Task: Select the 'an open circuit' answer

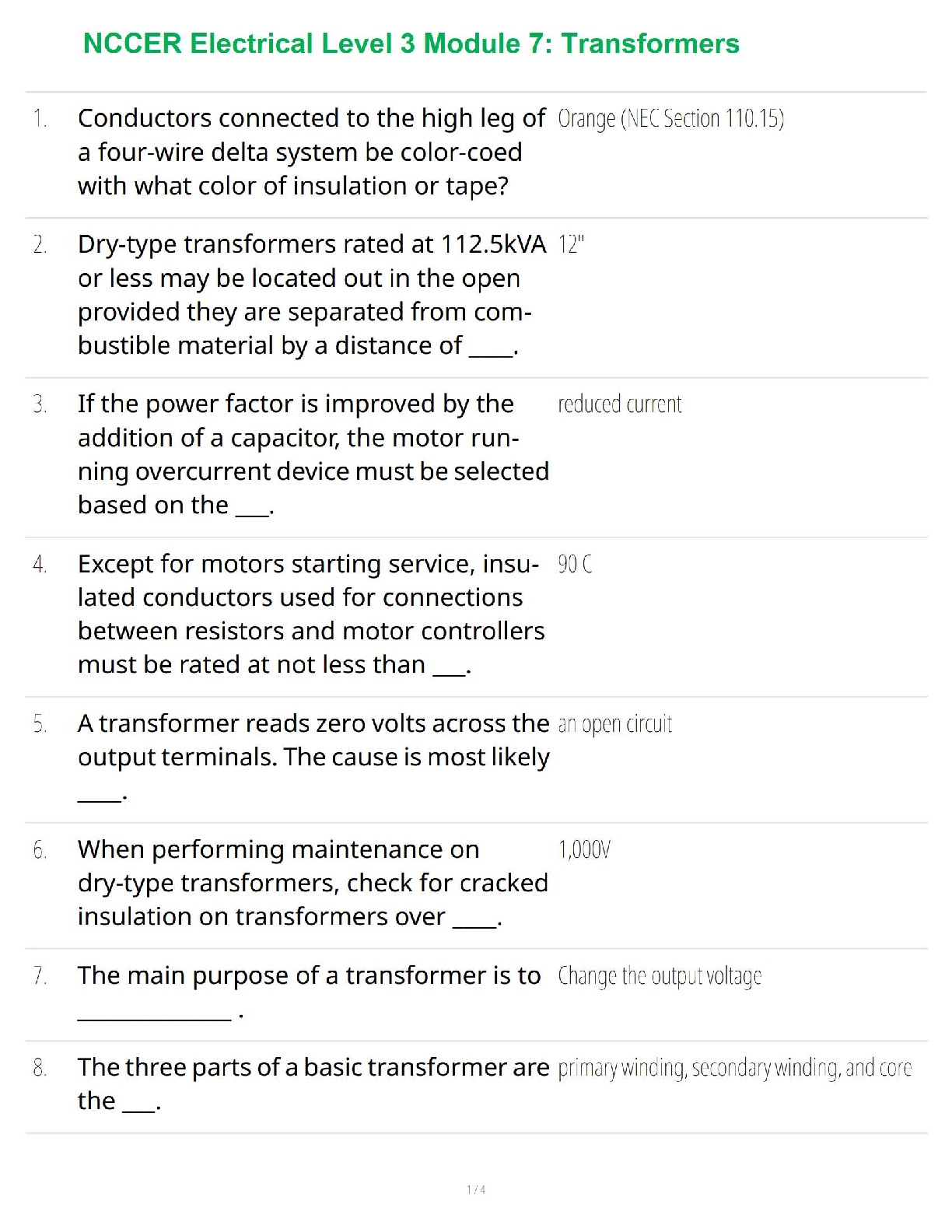Action: [614, 724]
